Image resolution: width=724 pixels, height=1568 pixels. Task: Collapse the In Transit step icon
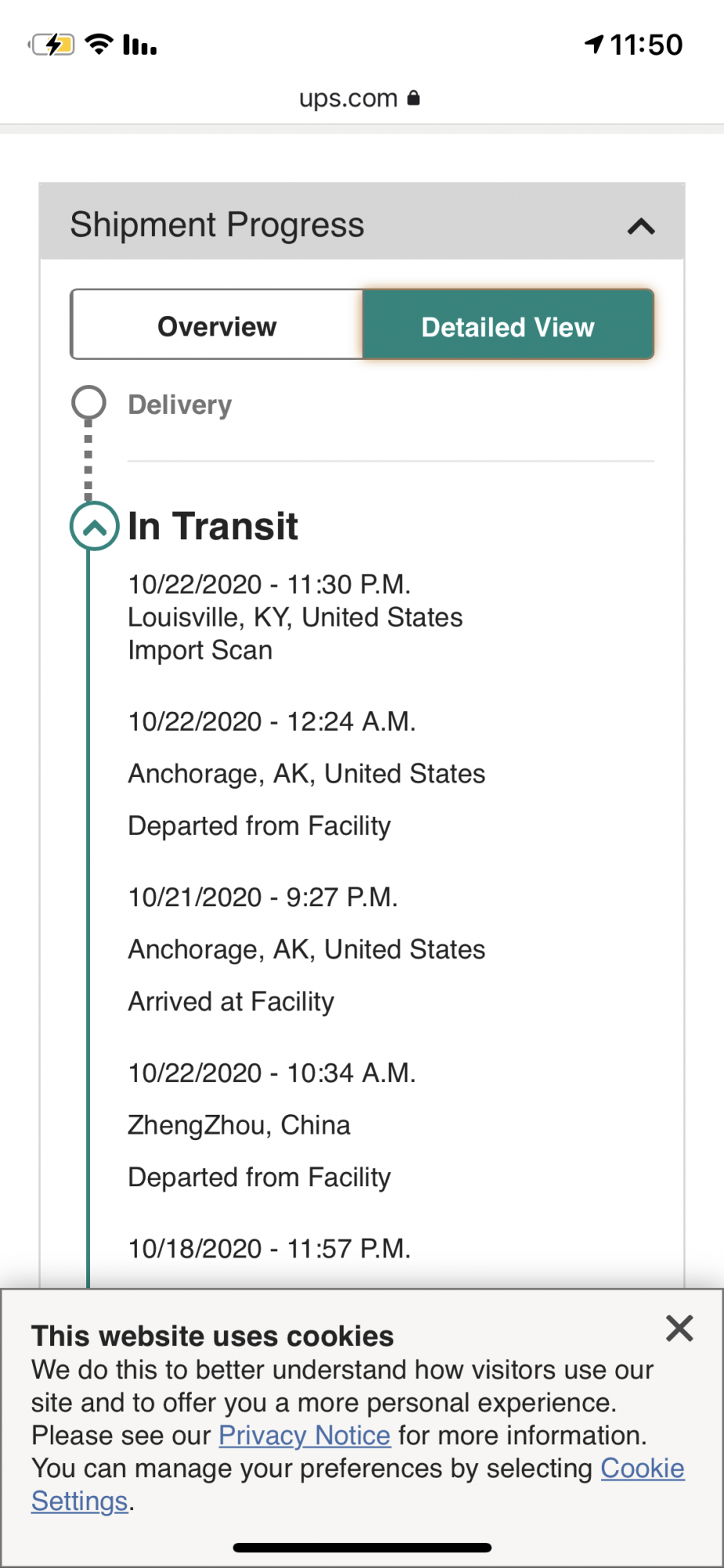coord(95,526)
